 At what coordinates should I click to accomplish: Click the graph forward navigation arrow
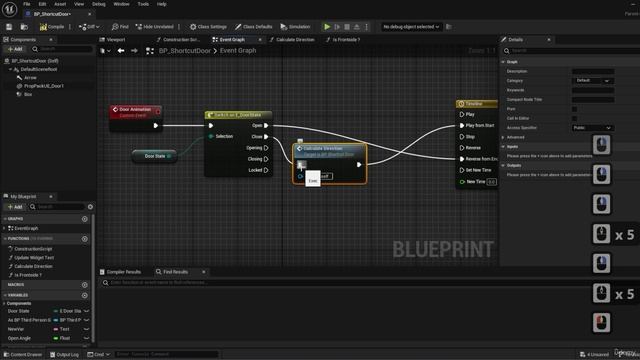click(134, 51)
